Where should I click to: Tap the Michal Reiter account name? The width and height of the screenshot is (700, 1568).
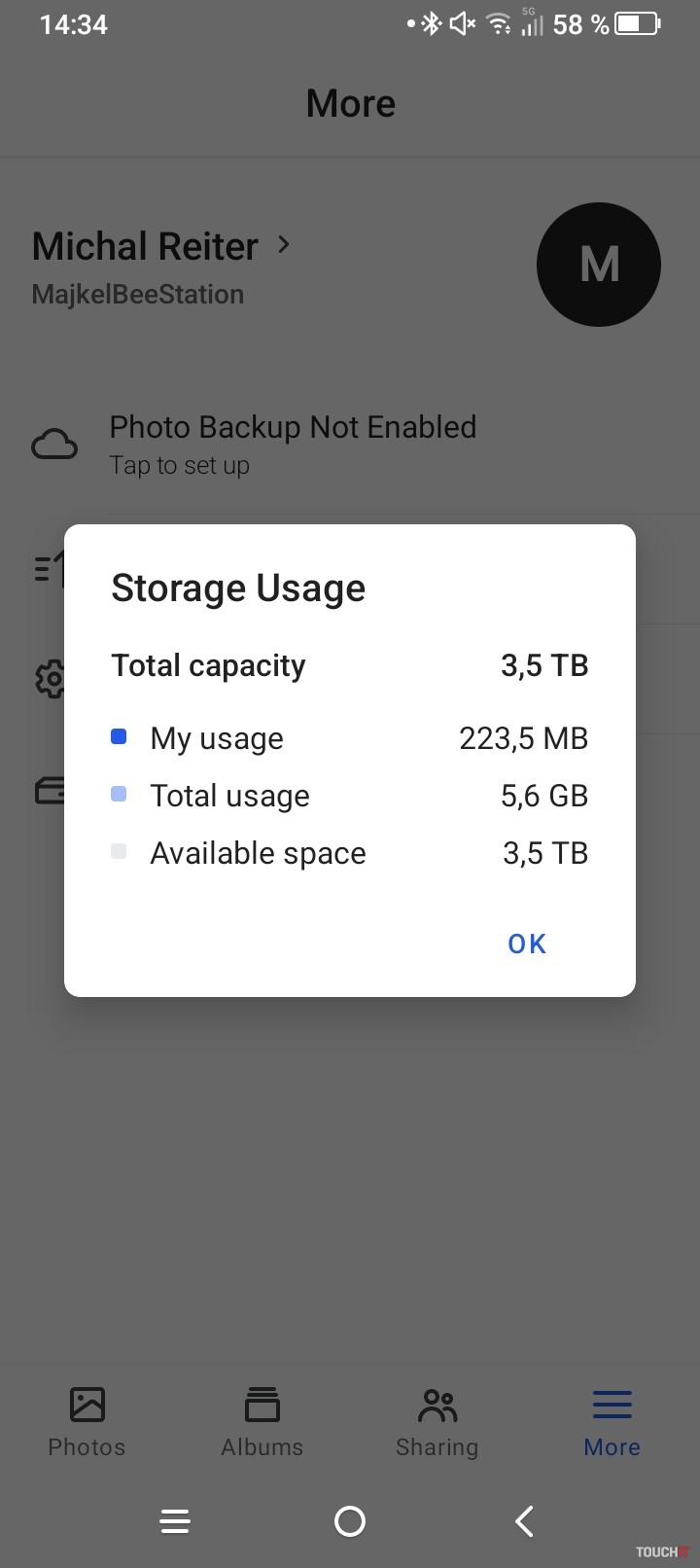tap(145, 246)
